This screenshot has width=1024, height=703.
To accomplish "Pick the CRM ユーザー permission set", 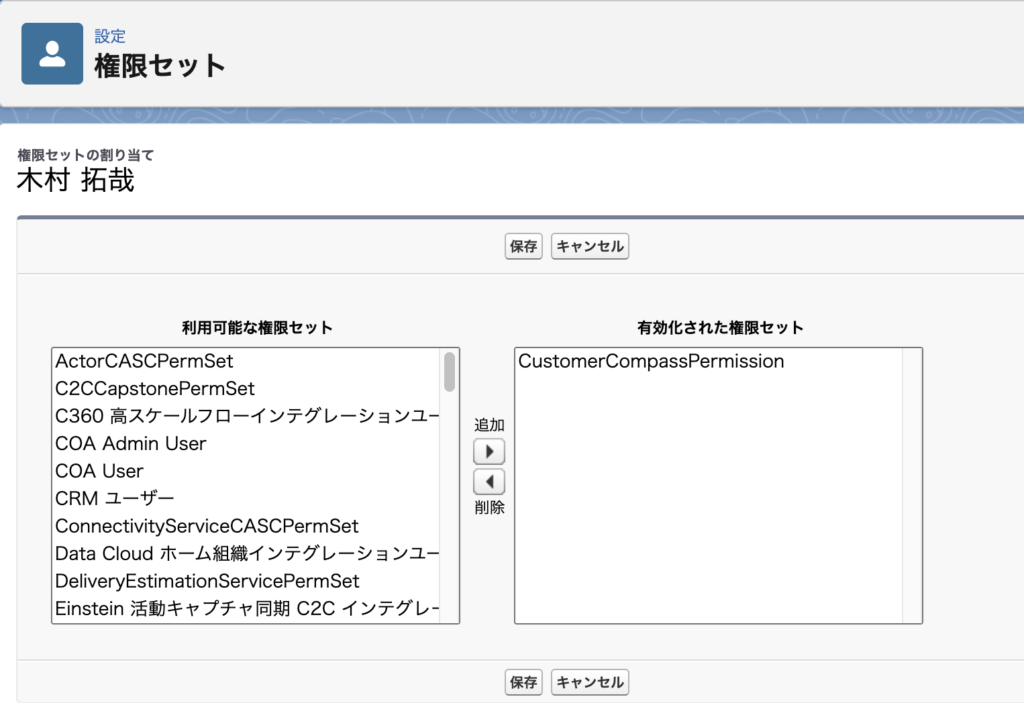I will pos(115,498).
